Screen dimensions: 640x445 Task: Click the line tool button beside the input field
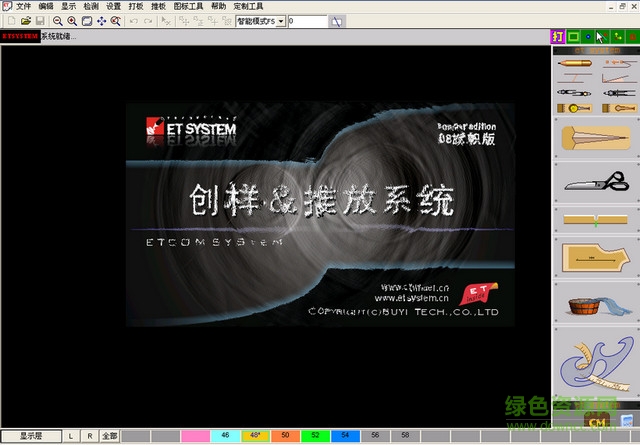[337, 21]
